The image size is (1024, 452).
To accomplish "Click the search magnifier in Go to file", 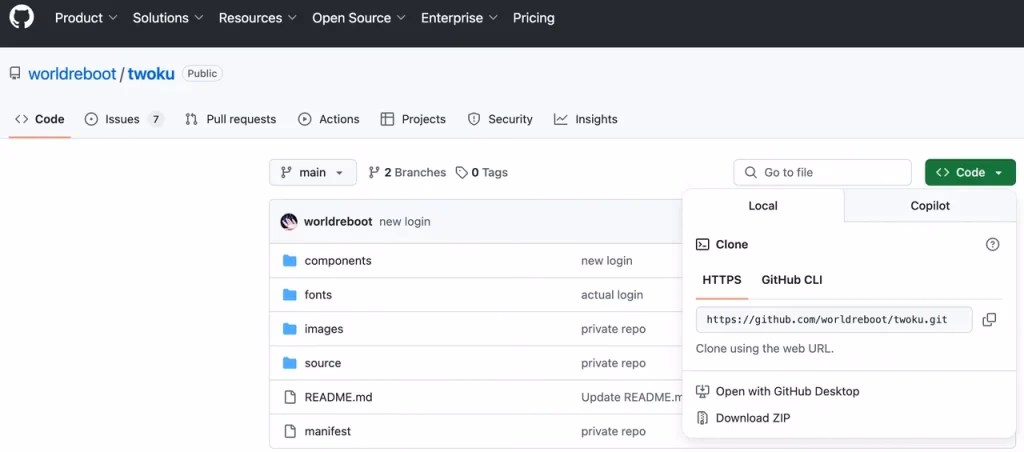I will pyautogui.click(x=750, y=172).
